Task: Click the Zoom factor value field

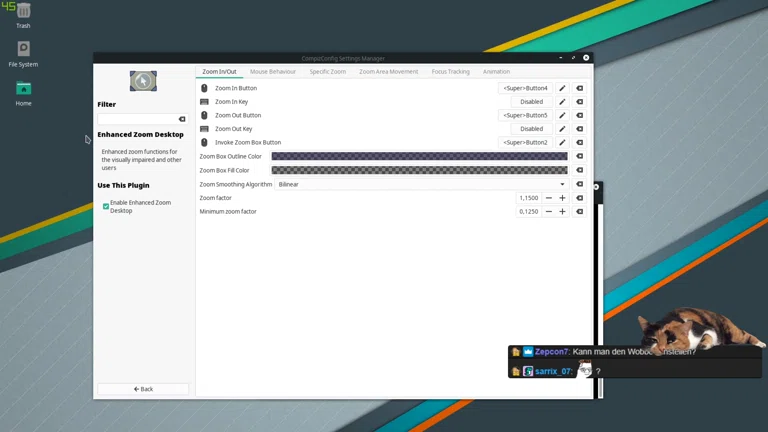Action: [528, 198]
